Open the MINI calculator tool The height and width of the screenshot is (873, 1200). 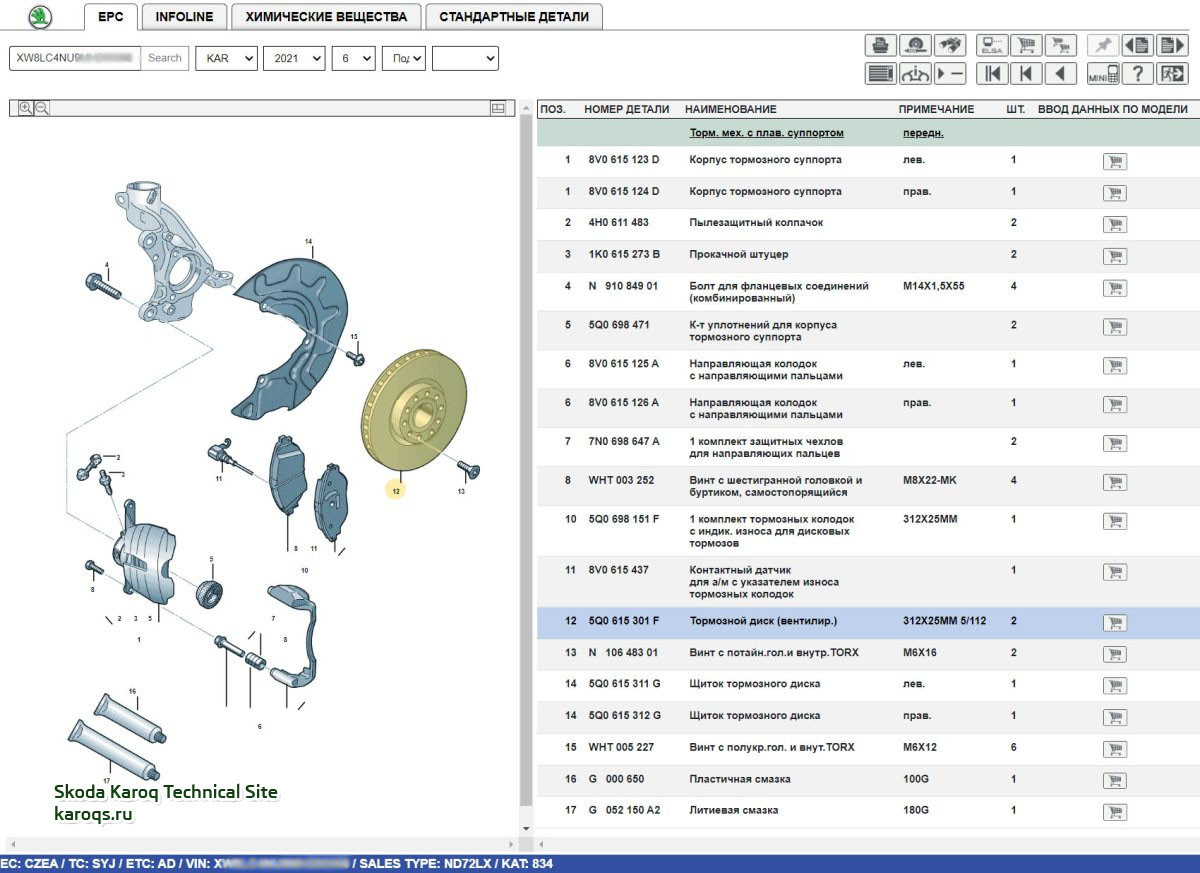point(1103,74)
